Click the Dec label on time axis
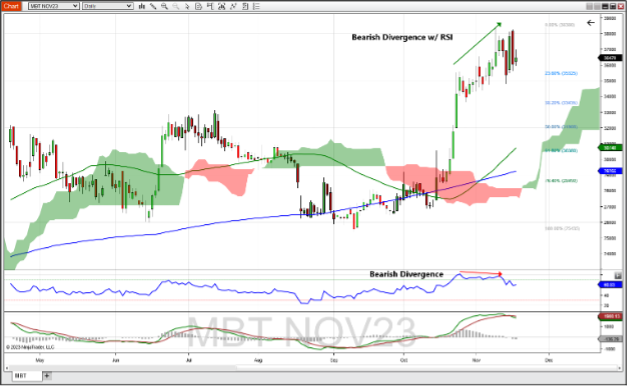The width and height of the screenshot is (628, 386). [549, 360]
